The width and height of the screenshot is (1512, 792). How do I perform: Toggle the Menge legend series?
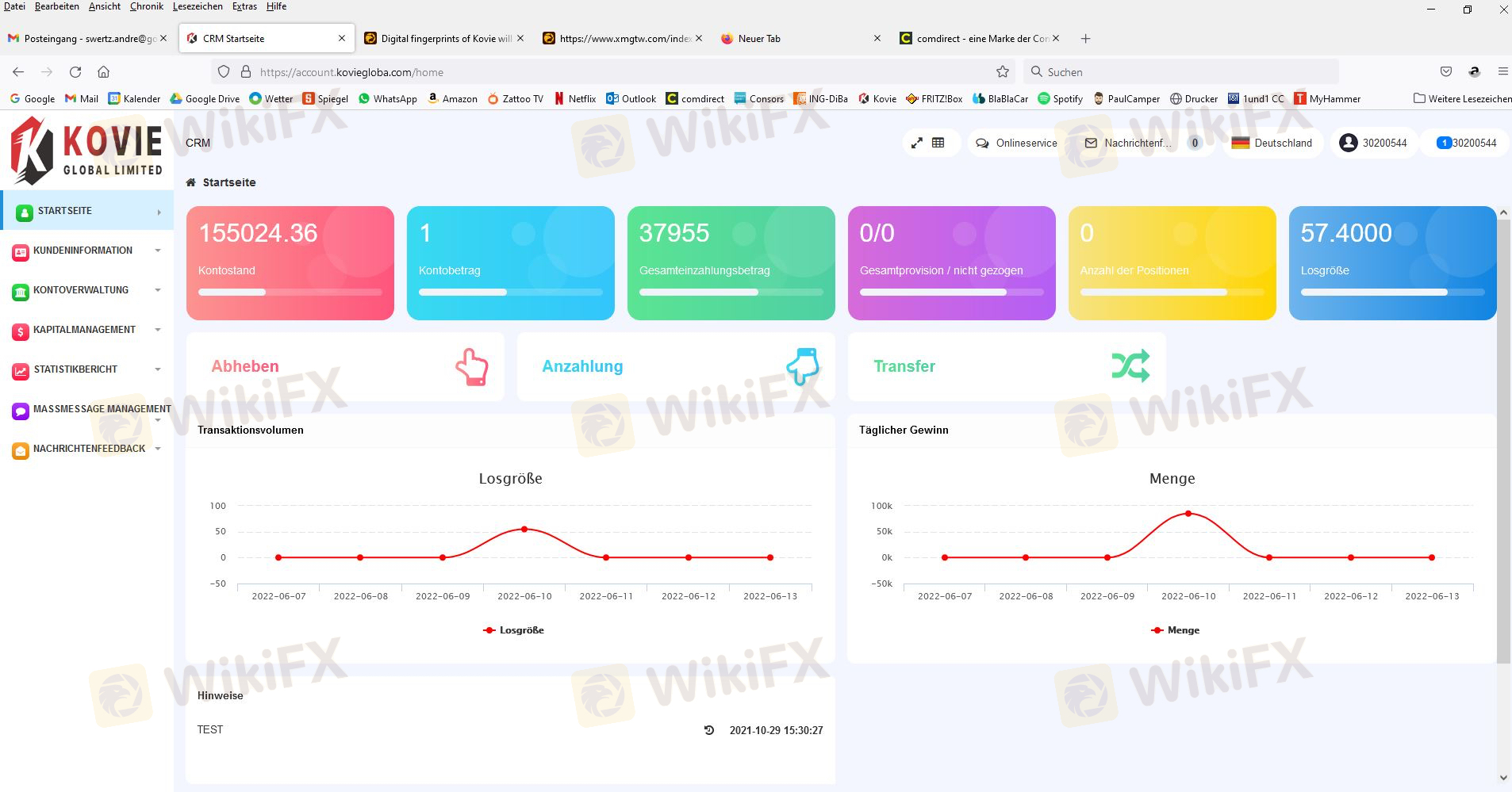tap(1175, 630)
